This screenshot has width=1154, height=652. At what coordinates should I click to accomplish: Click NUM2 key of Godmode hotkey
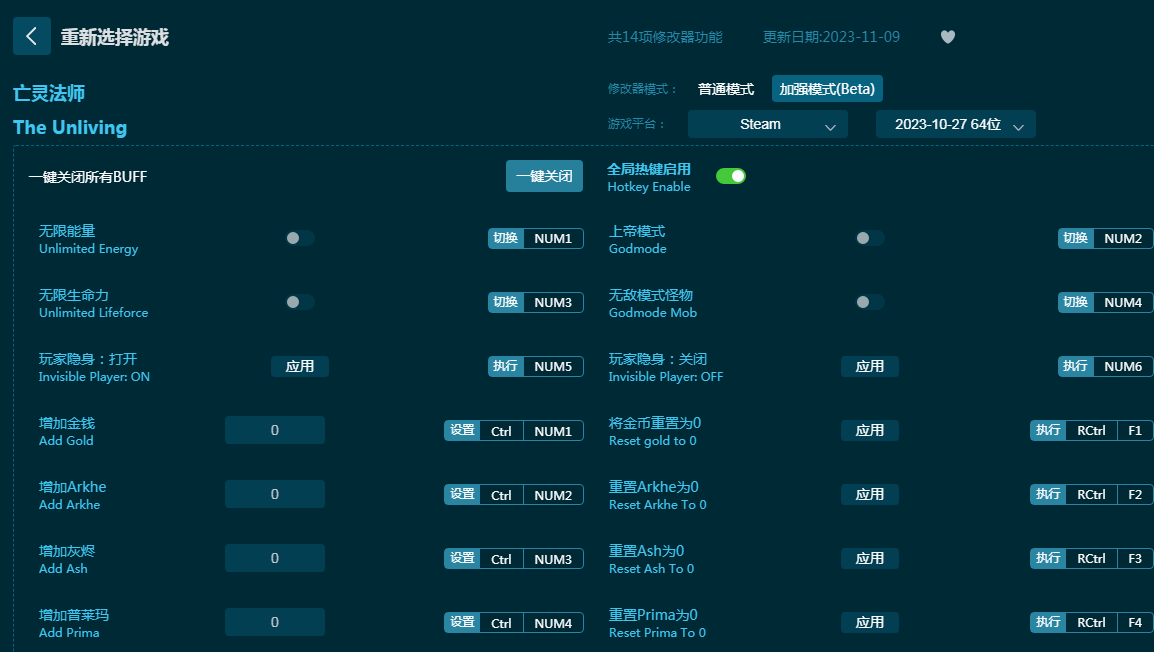1123,238
